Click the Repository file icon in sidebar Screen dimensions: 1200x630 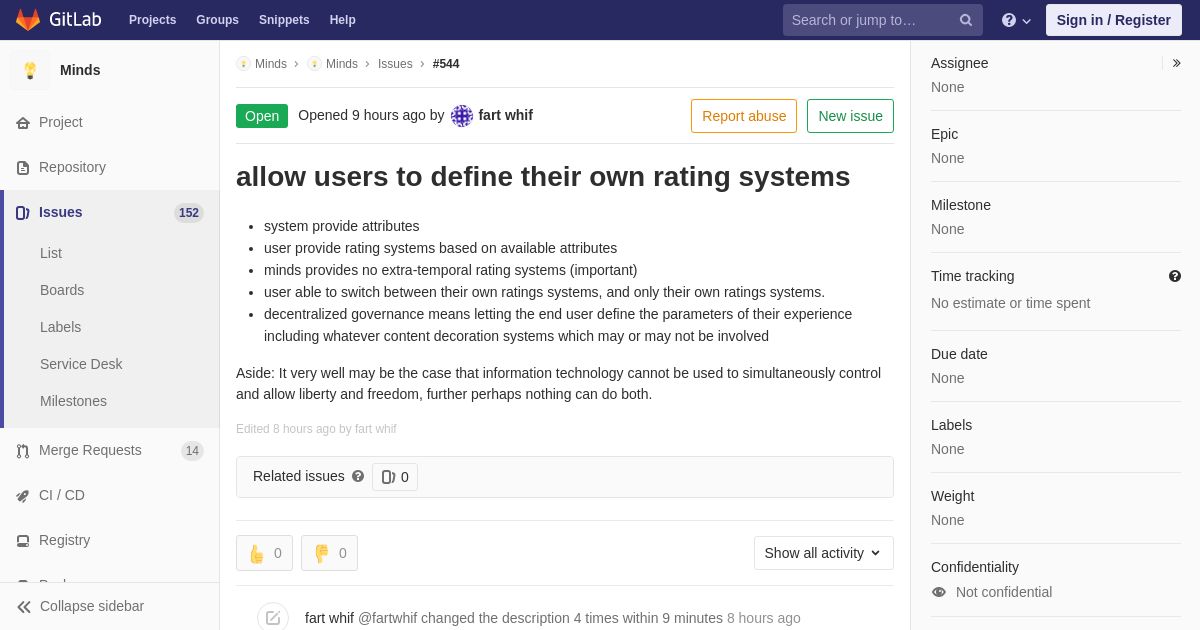click(x=23, y=168)
